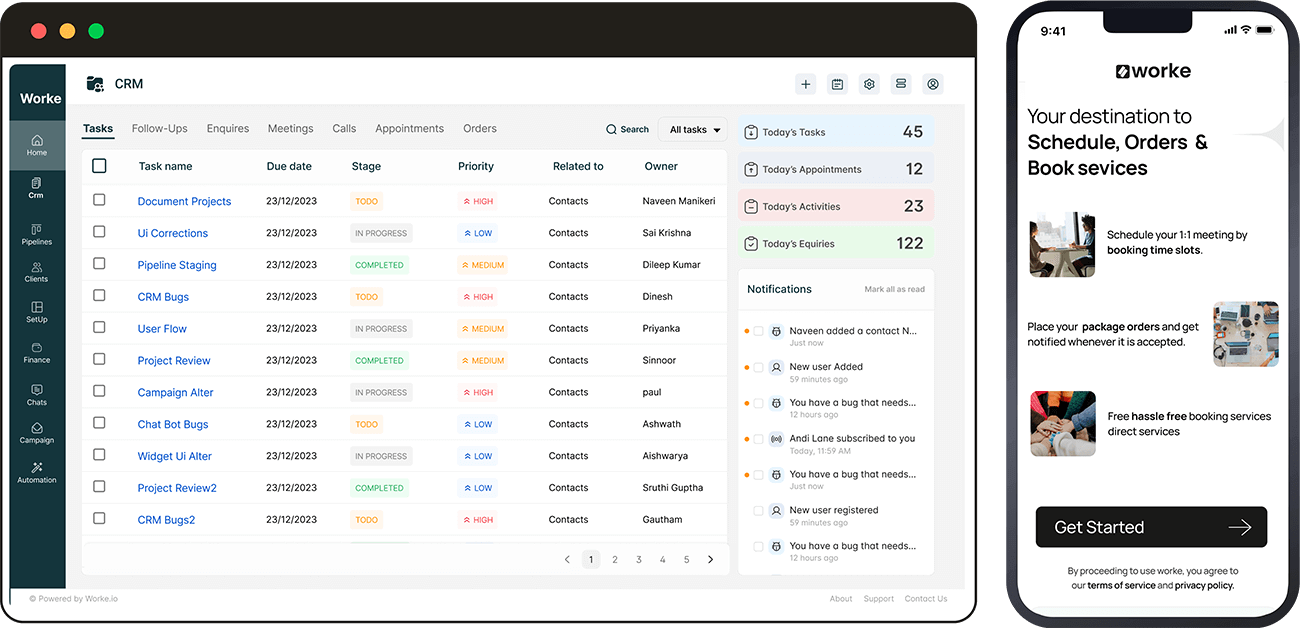The height and width of the screenshot is (628, 1300).
Task: Check the CRM Bugs row checkbox
Action: 99,296
